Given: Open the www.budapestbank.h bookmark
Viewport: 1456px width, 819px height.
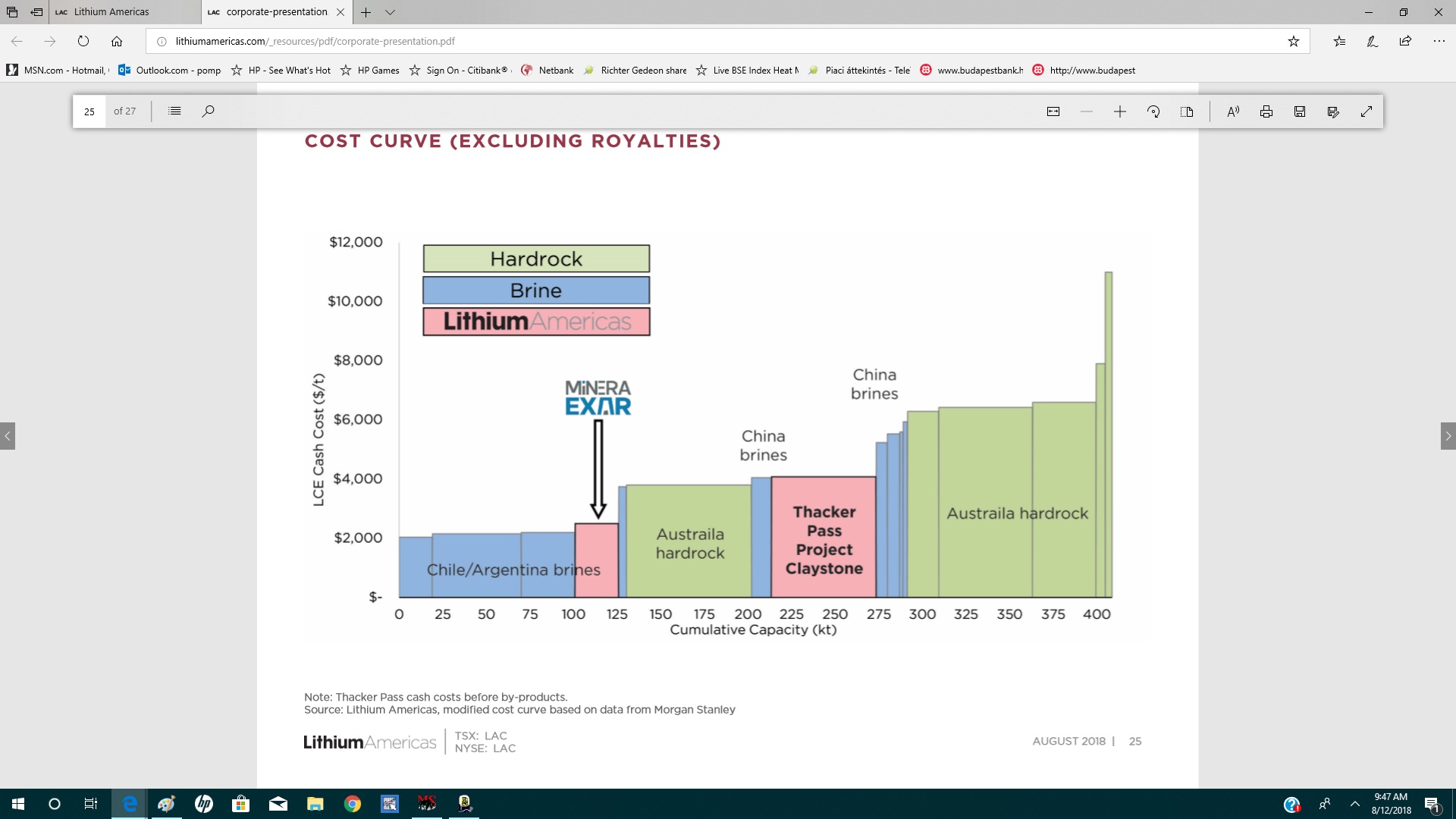Looking at the screenshot, I should pos(971,70).
